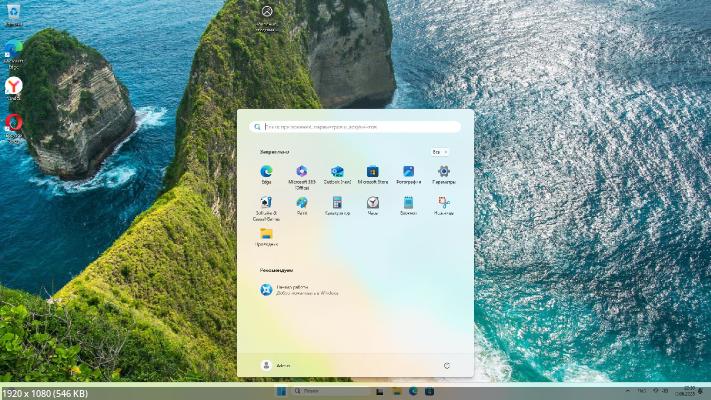Expand all apps with the Все button
Screen dimensions: 711x400
tap(439, 152)
